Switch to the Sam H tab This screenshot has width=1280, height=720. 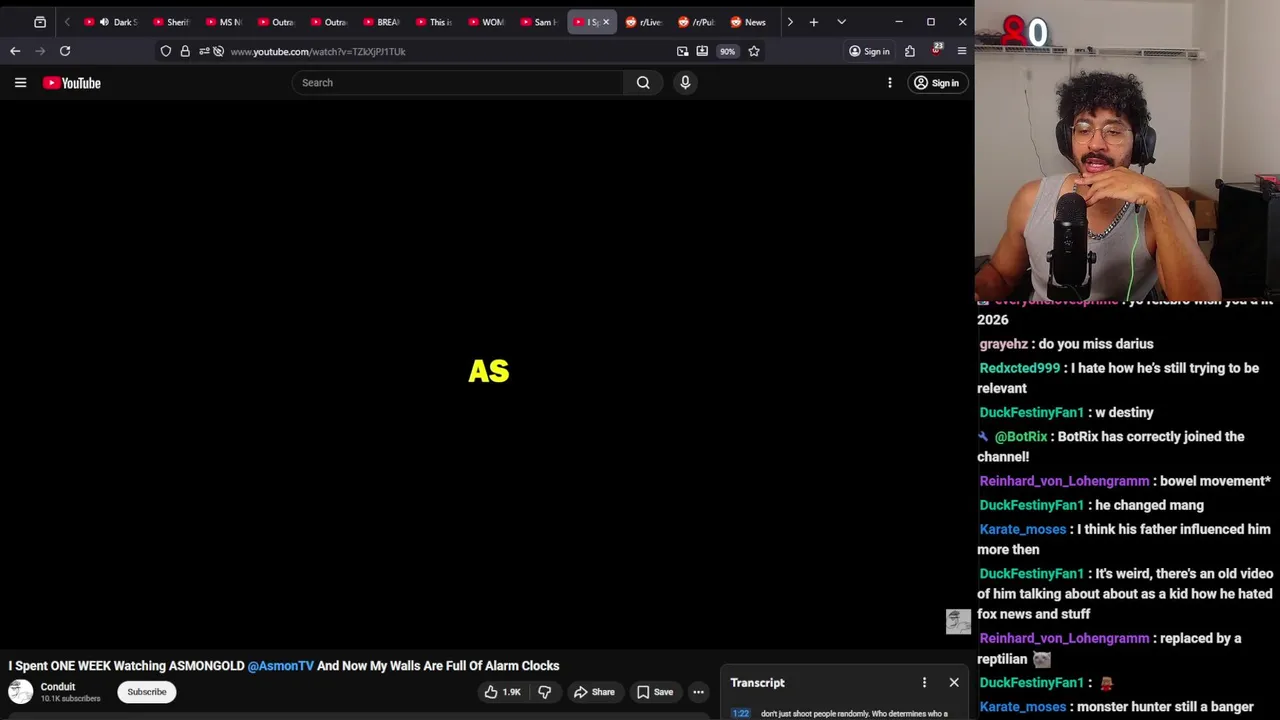tap(538, 22)
